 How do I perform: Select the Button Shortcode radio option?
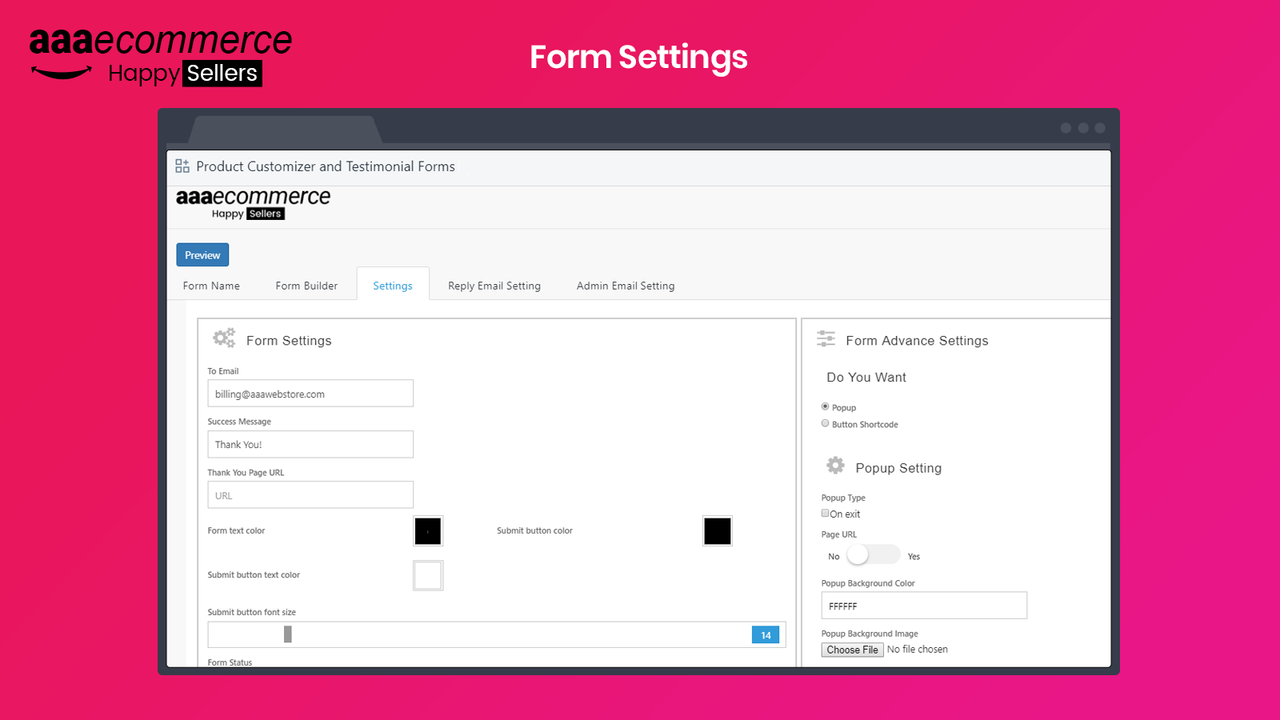(x=825, y=423)
